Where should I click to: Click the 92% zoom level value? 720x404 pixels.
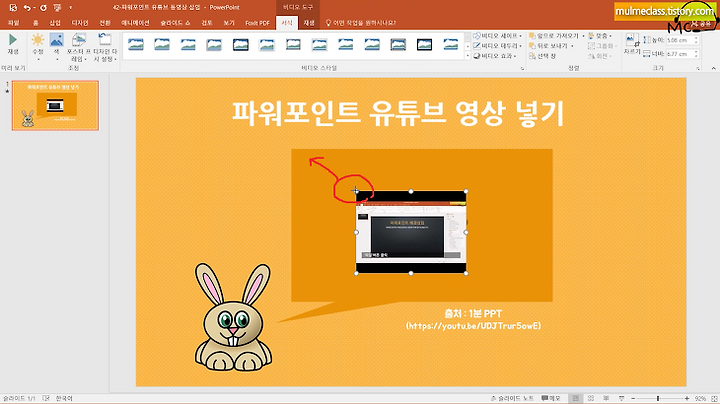click(700, 398)
